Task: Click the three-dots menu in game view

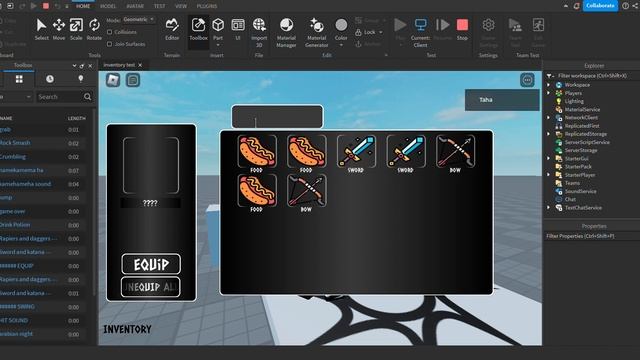Action: [x=527, y=80]
